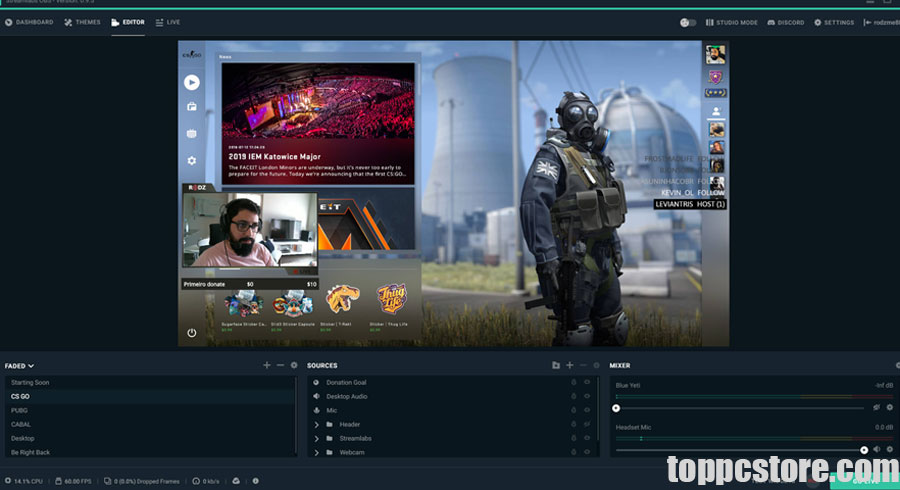Toggle visibility of Donation Goal source

(x=587, y=382)
